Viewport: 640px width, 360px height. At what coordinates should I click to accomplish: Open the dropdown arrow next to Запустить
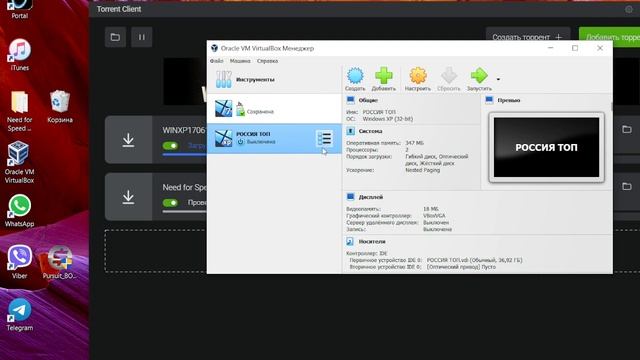[498, 79]
